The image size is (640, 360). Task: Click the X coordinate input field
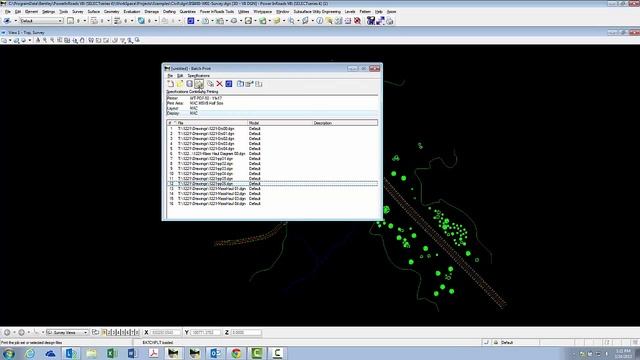click(165, 332)
